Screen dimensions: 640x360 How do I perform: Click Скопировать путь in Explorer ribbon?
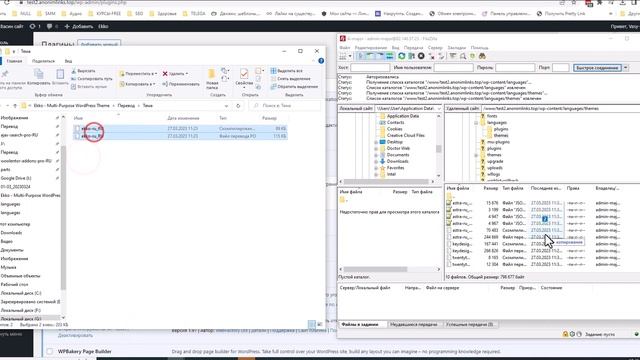92,79
